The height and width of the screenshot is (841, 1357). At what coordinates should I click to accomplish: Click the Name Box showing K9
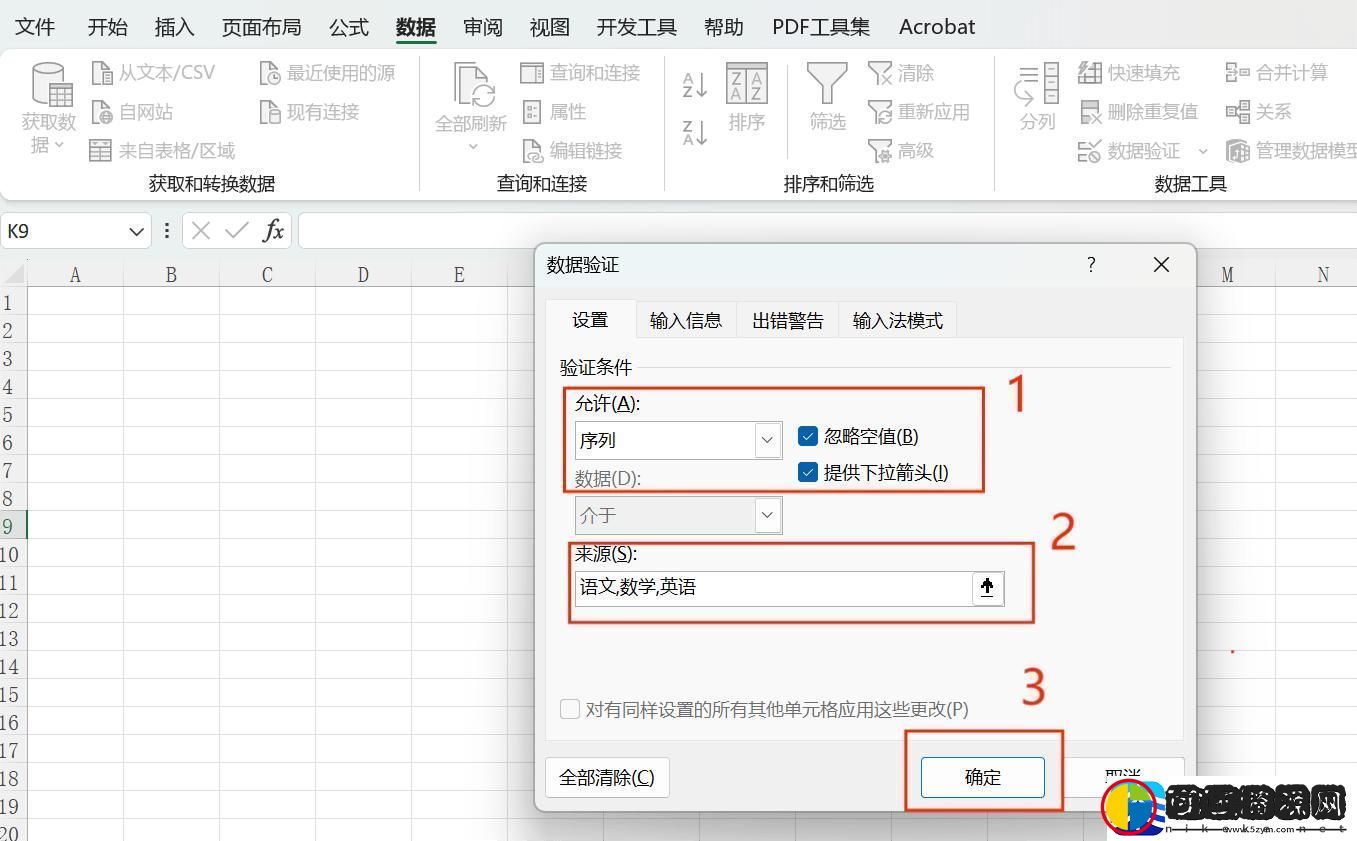64,231
